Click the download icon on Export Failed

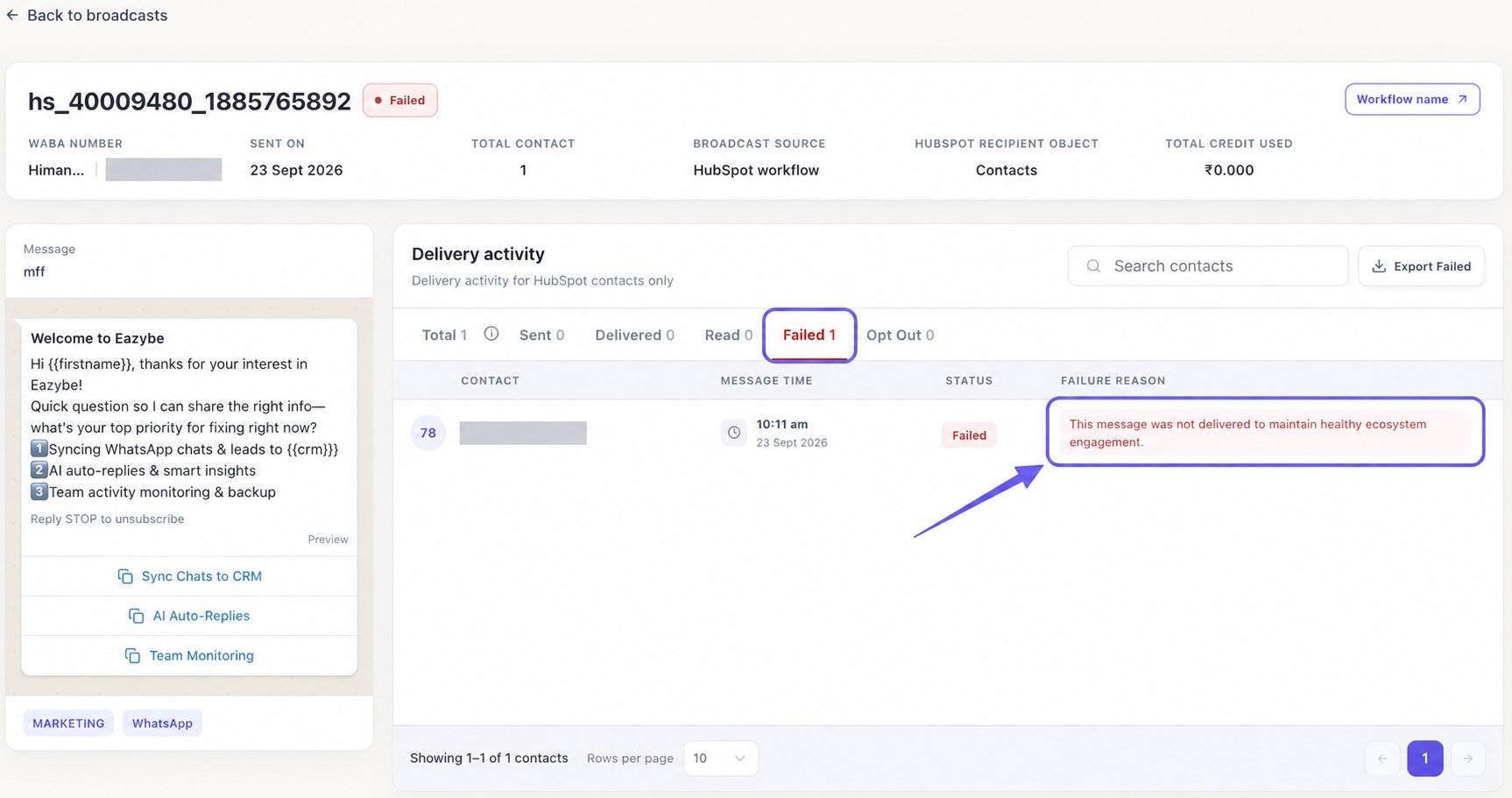pos(1379,266)
